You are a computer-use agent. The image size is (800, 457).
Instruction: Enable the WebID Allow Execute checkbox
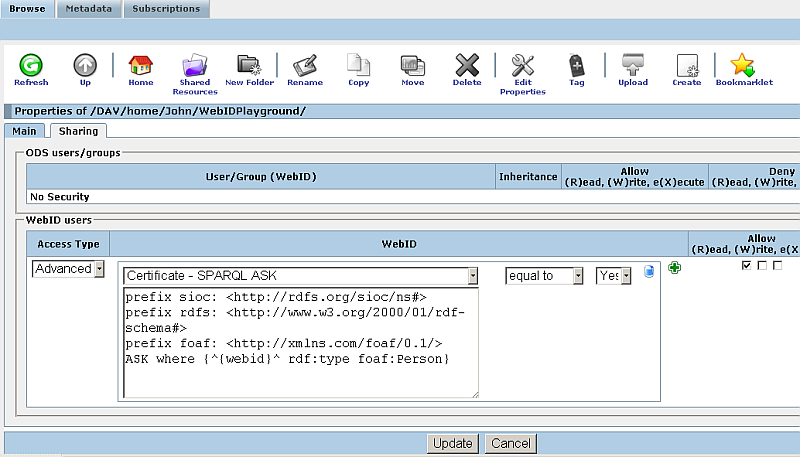(x=777, y=266)
